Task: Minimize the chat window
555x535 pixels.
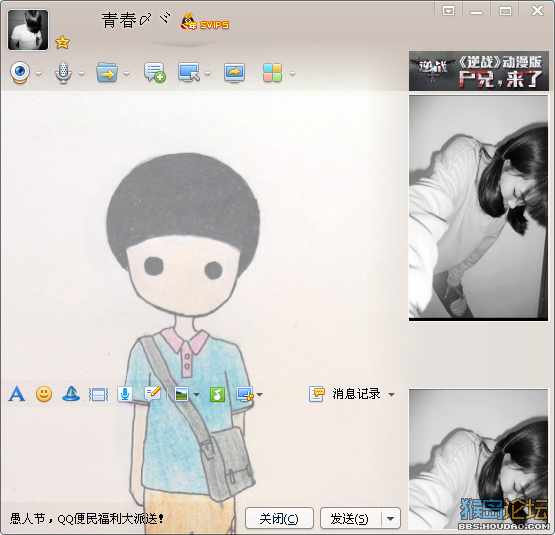Action: 476,12
